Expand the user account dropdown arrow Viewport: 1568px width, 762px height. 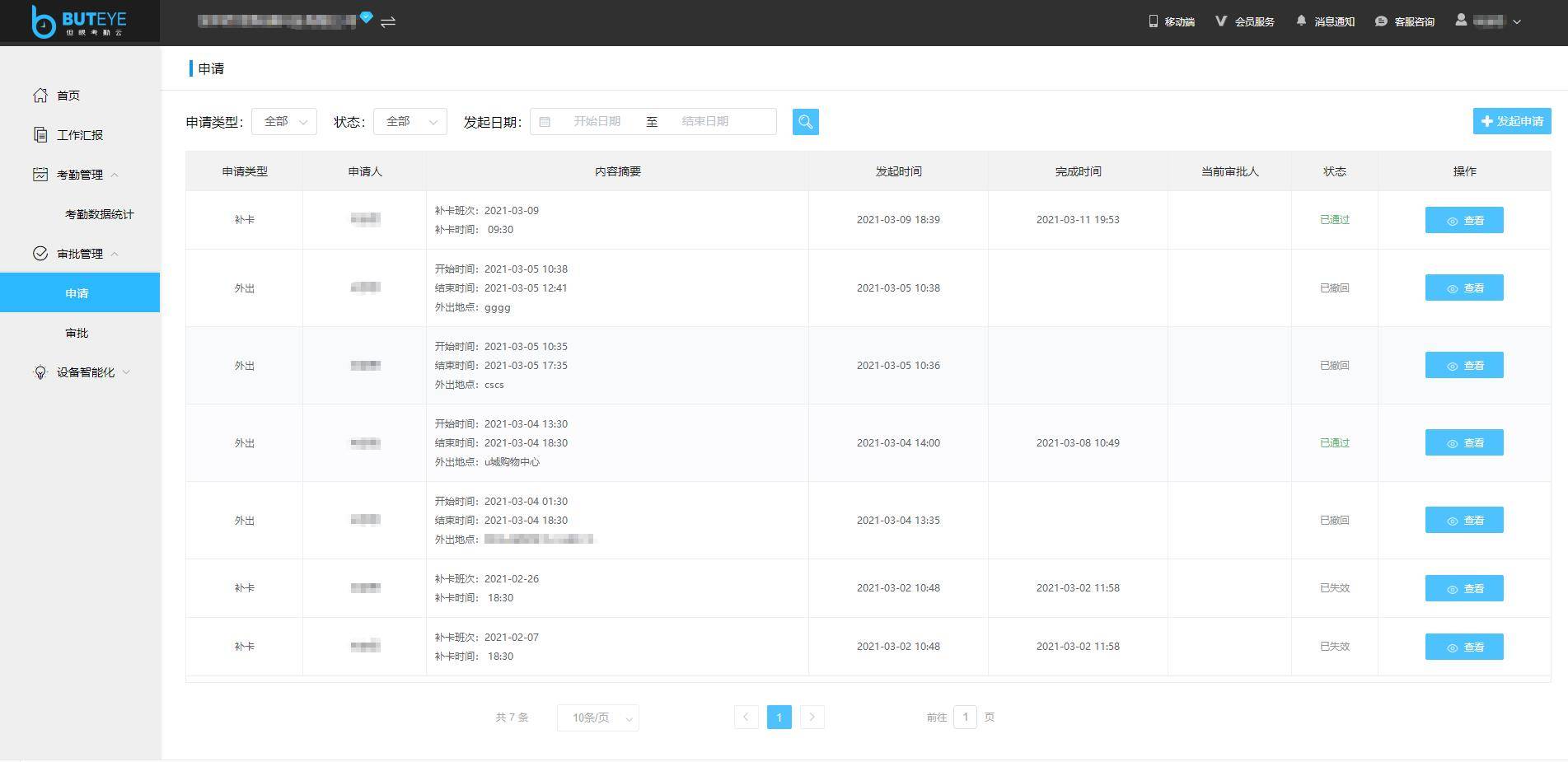[x=1517, y=22]
